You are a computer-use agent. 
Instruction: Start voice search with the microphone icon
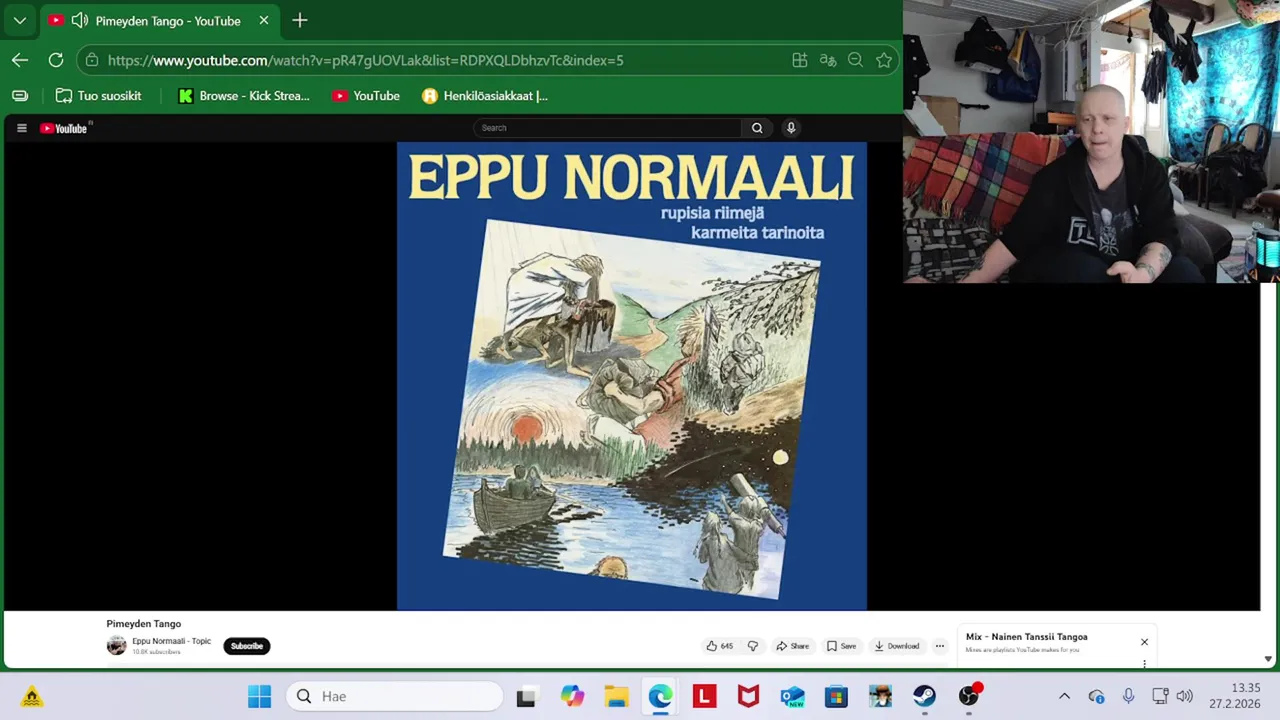click(x=791, y=128)
